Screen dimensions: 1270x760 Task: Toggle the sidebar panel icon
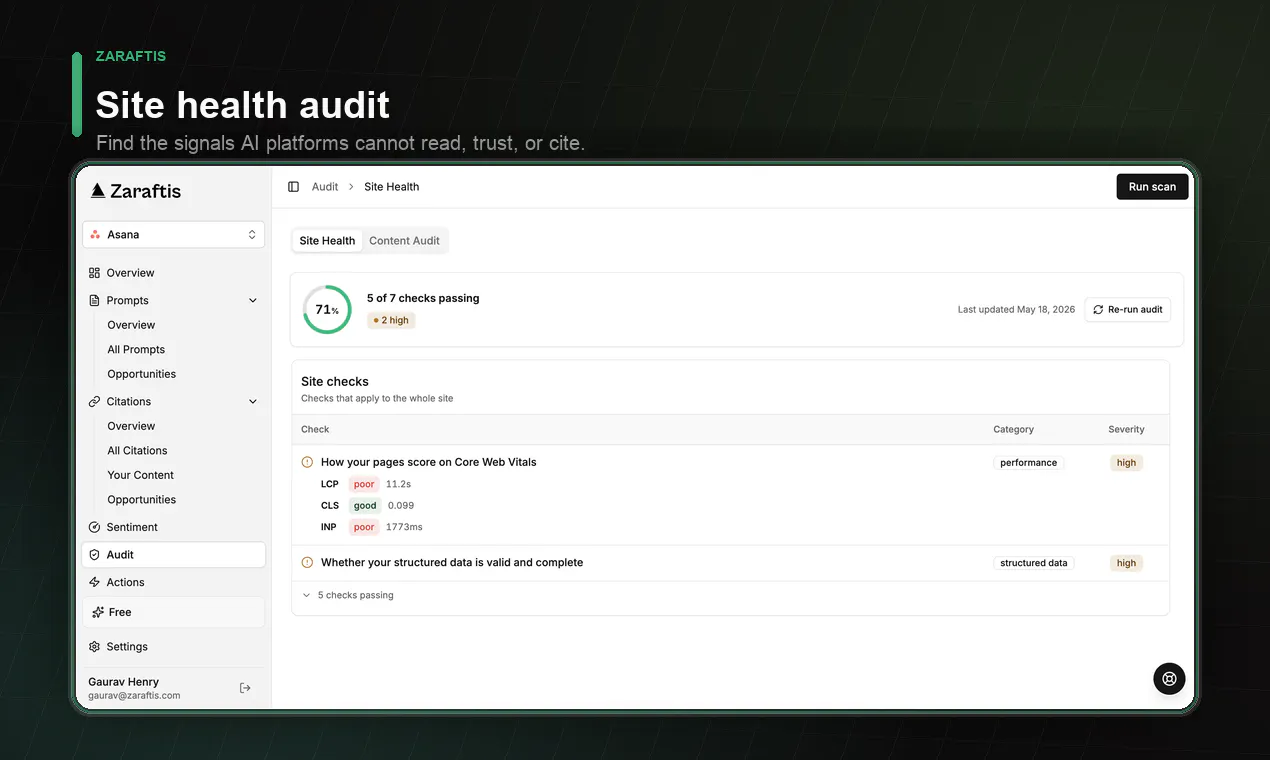point(293,187)
